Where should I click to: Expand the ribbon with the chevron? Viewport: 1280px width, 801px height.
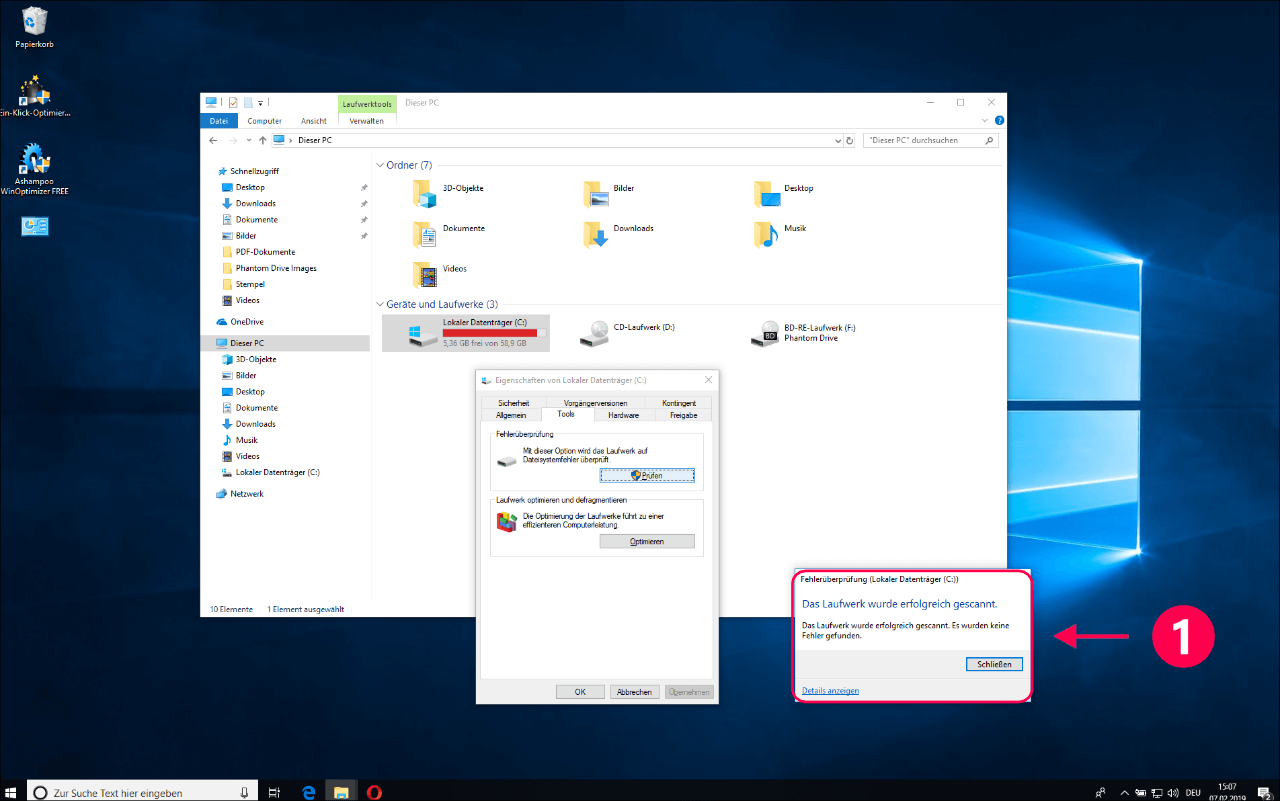point(986,120)
